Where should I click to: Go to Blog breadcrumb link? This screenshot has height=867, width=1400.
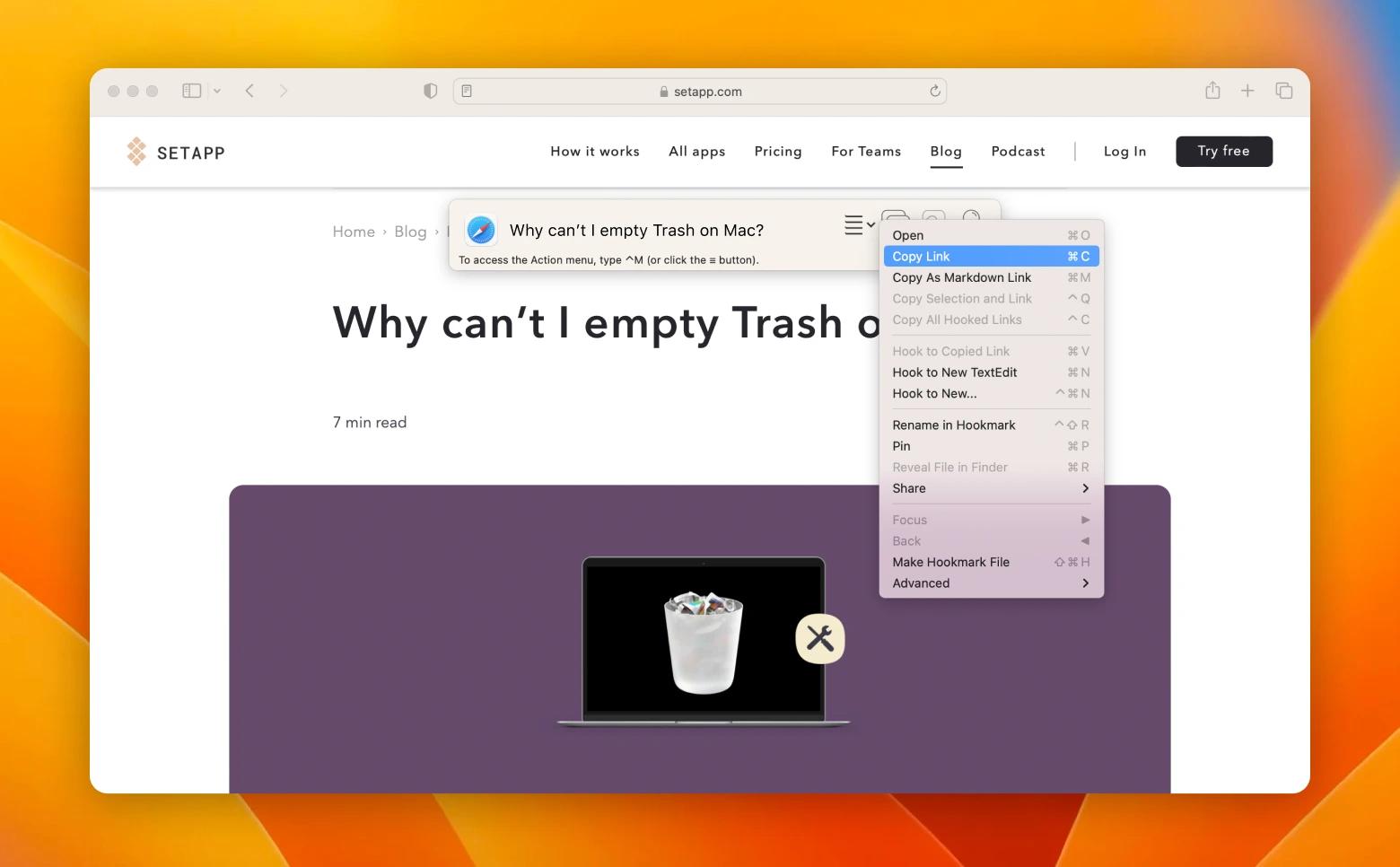coord(410,232)
